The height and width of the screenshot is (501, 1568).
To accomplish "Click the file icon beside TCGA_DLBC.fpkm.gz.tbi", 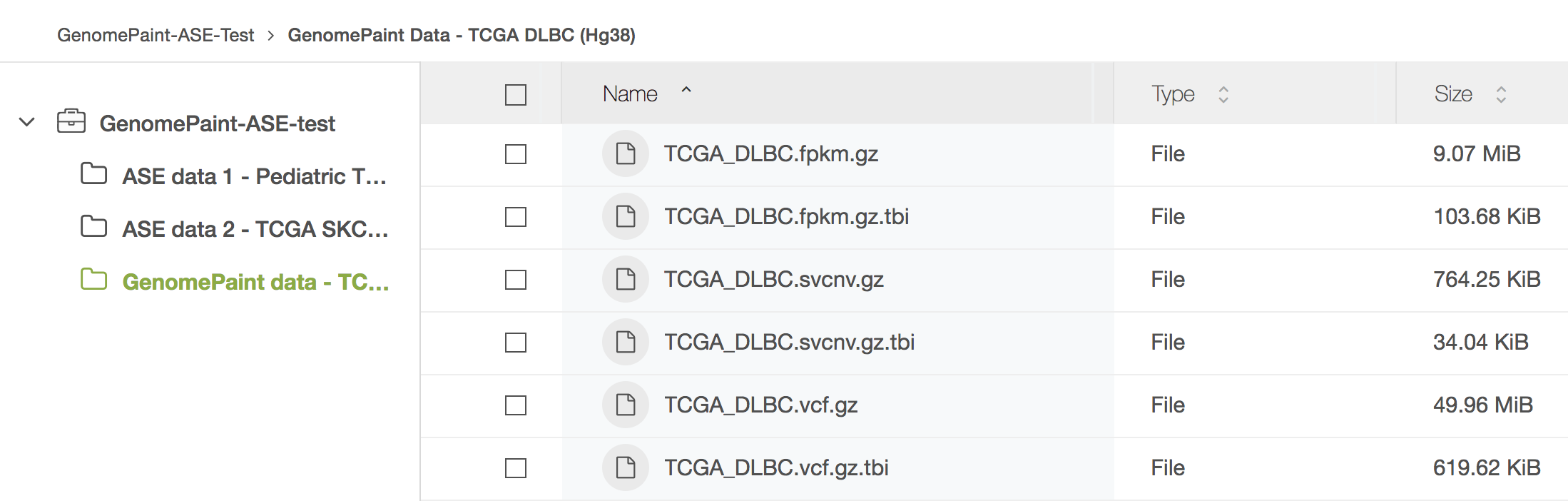I will point(626,216).
